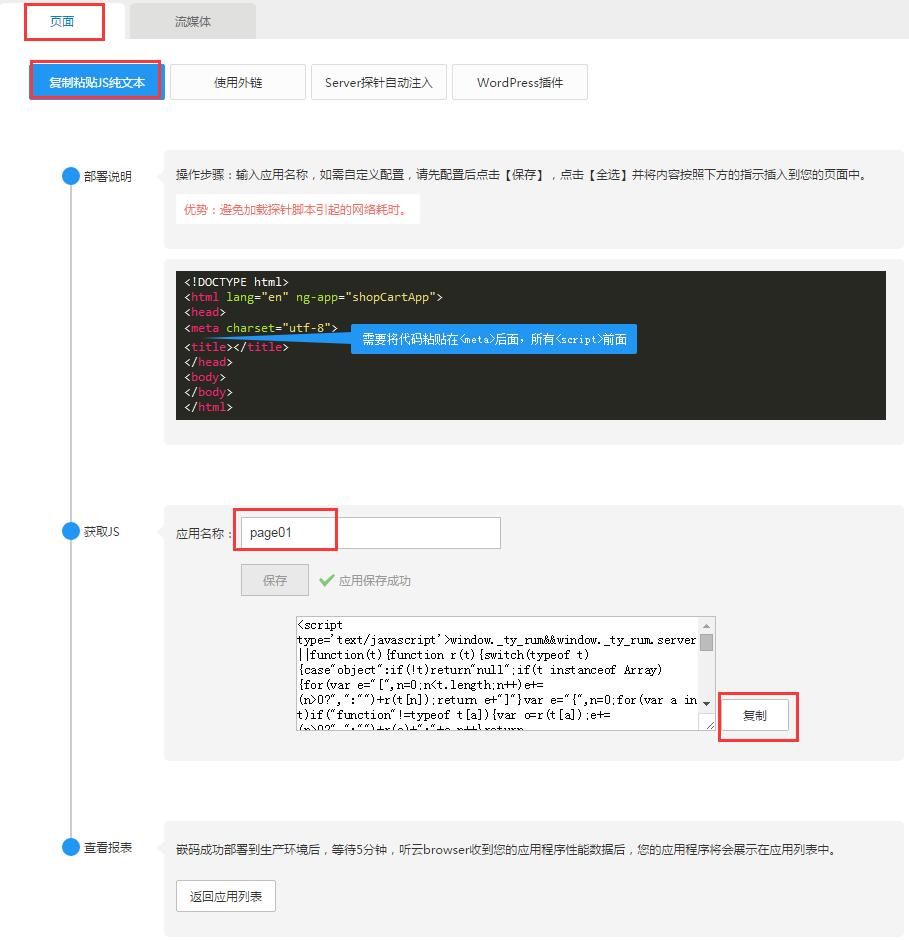Screen dimensions: 909x940
Task: Click the 部署说明 step bullet
Action: pos(71,176)
